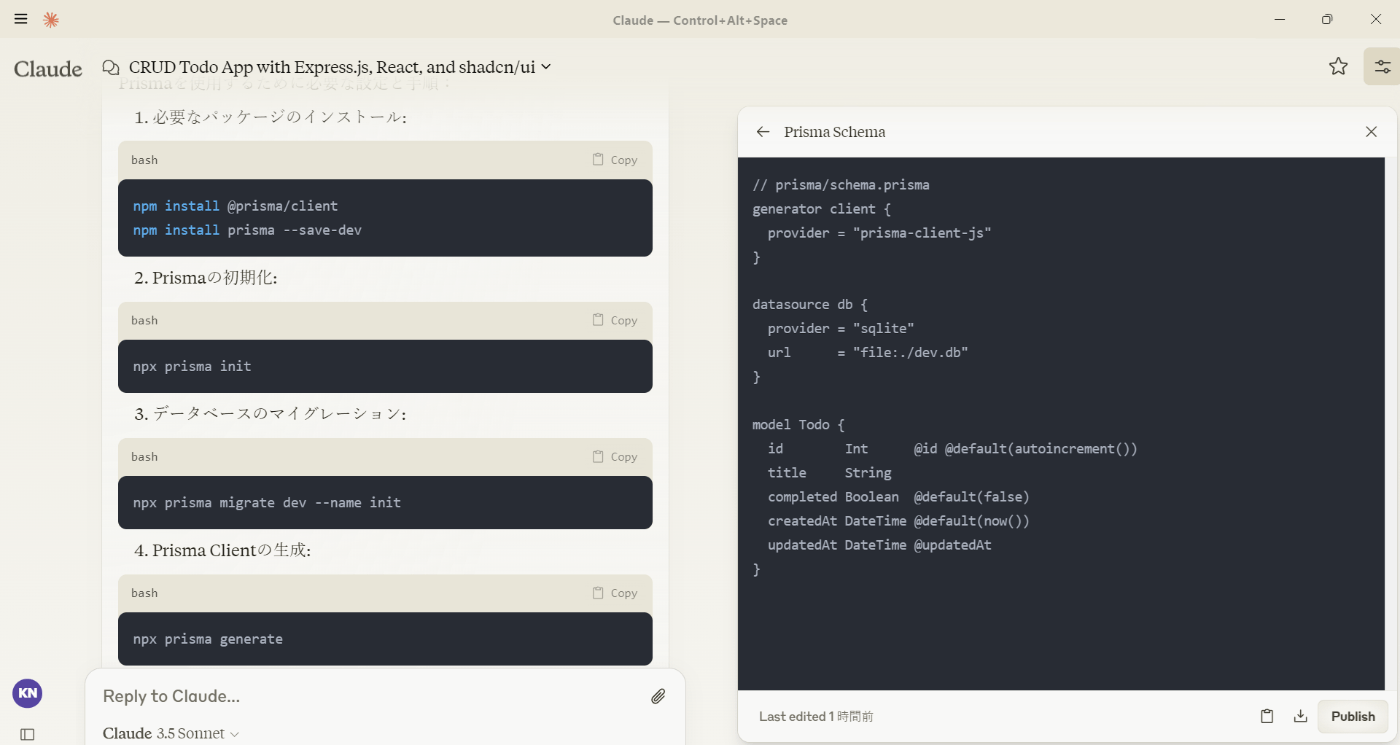The height and width of the screenshot is (745, 1400).
Task: Close the Prisma Schema artifact panel
Action: [x=1371, y=132]
